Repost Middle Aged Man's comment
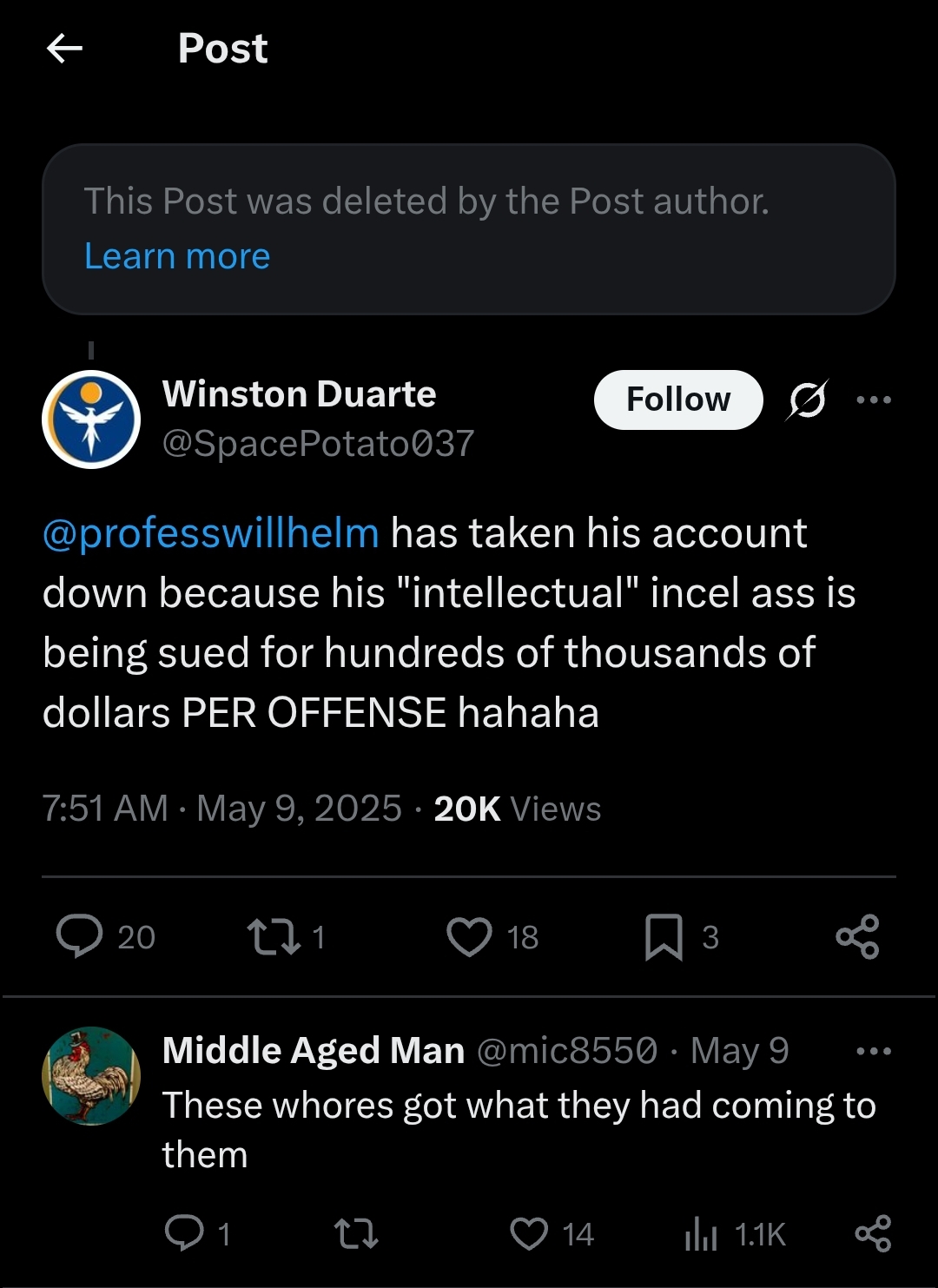Image resolution: width=938 pixels, height=1288 pixels. (356, 1233)
